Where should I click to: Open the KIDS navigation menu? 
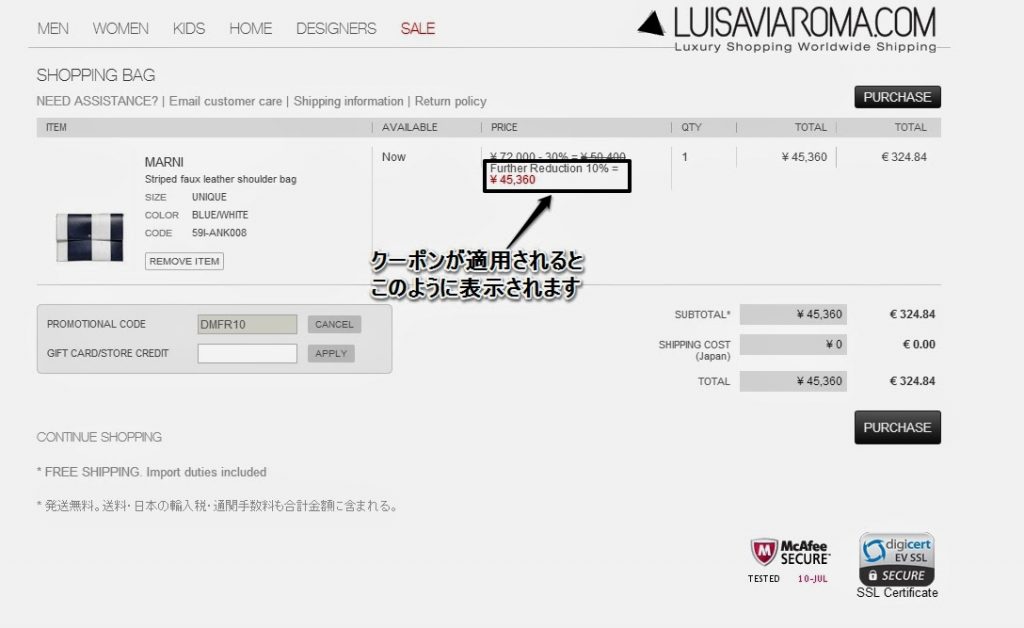click(x=189, y=29)
